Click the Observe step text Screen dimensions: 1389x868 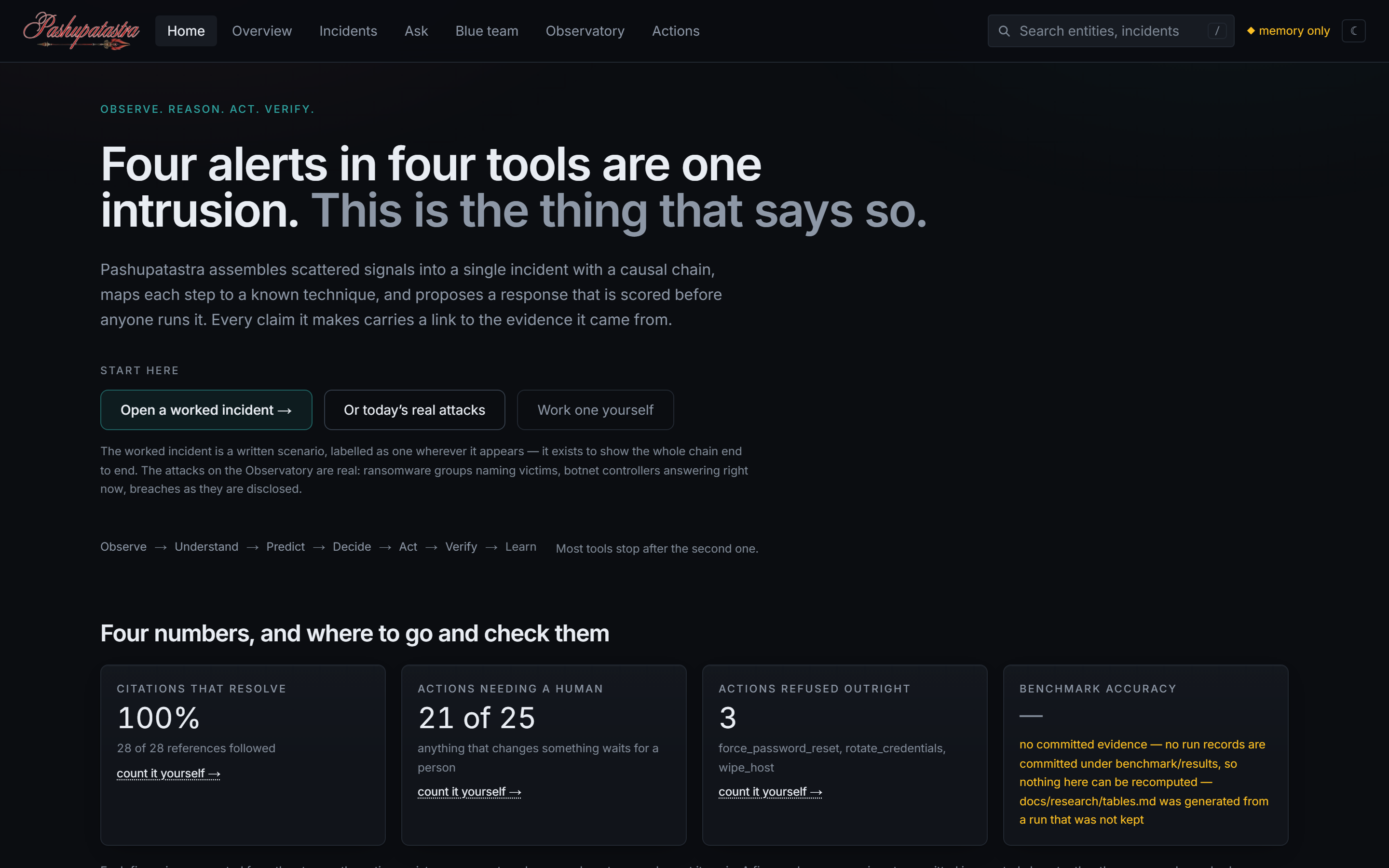[x=123, y=546]
